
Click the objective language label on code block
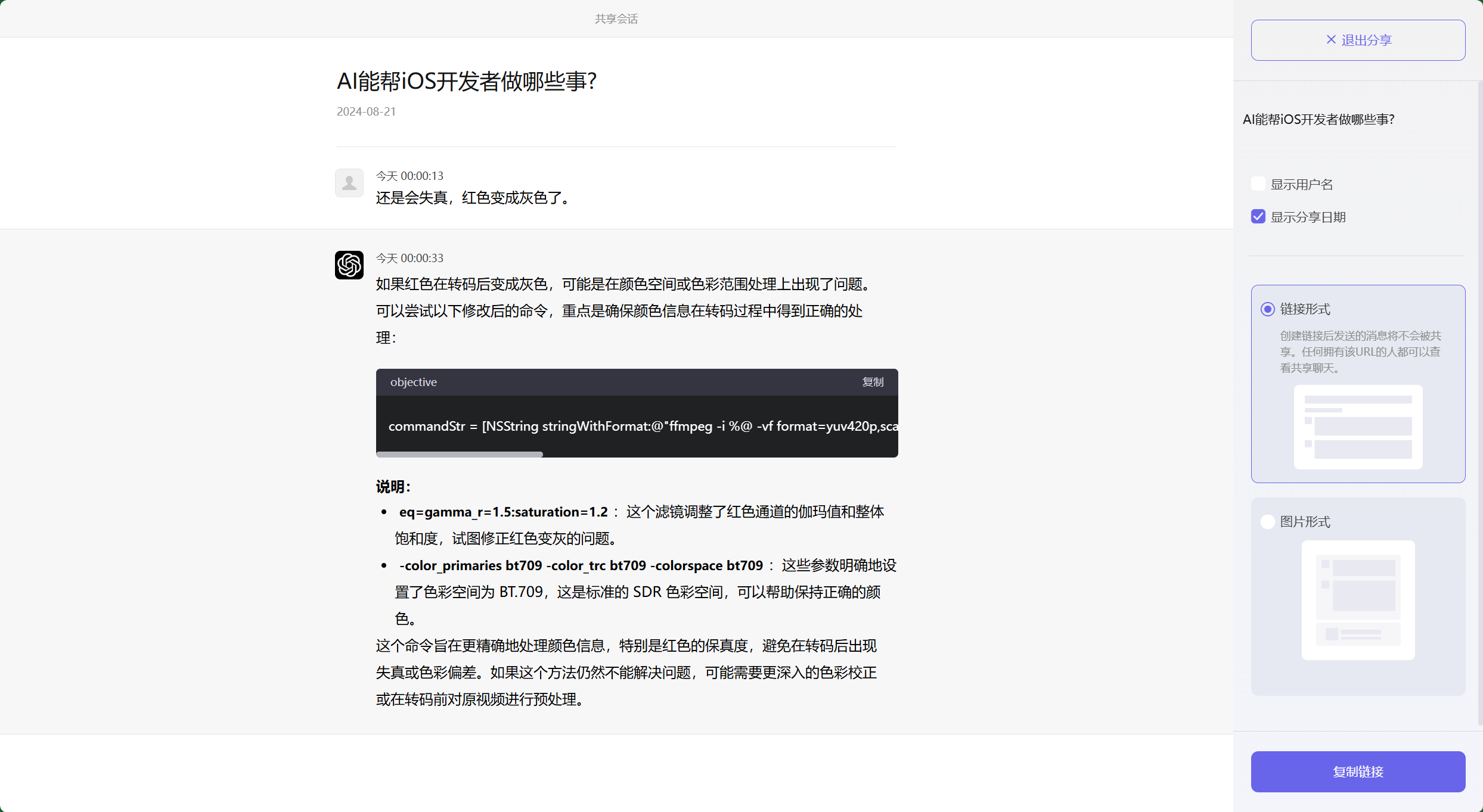(x=413, y=382)
